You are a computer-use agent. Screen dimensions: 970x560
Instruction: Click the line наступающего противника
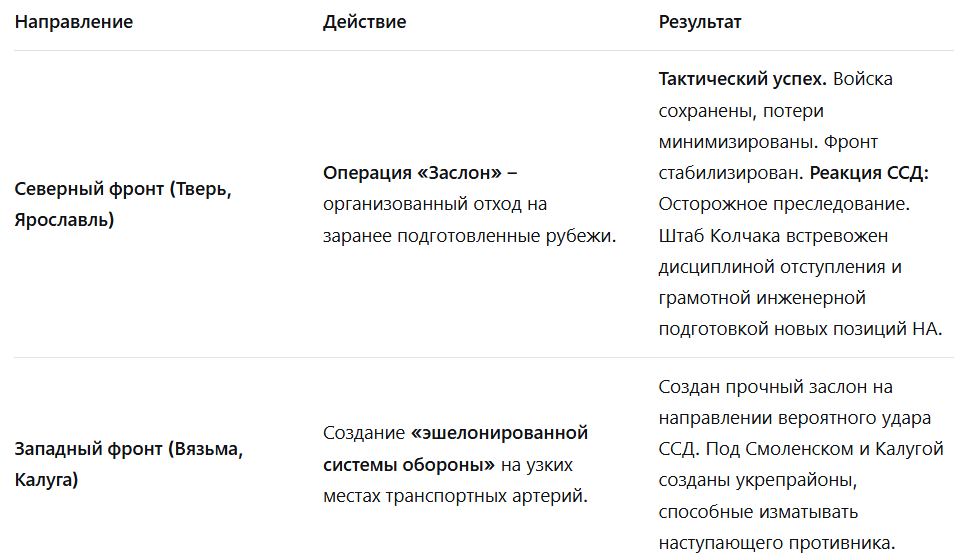[777, 543]
